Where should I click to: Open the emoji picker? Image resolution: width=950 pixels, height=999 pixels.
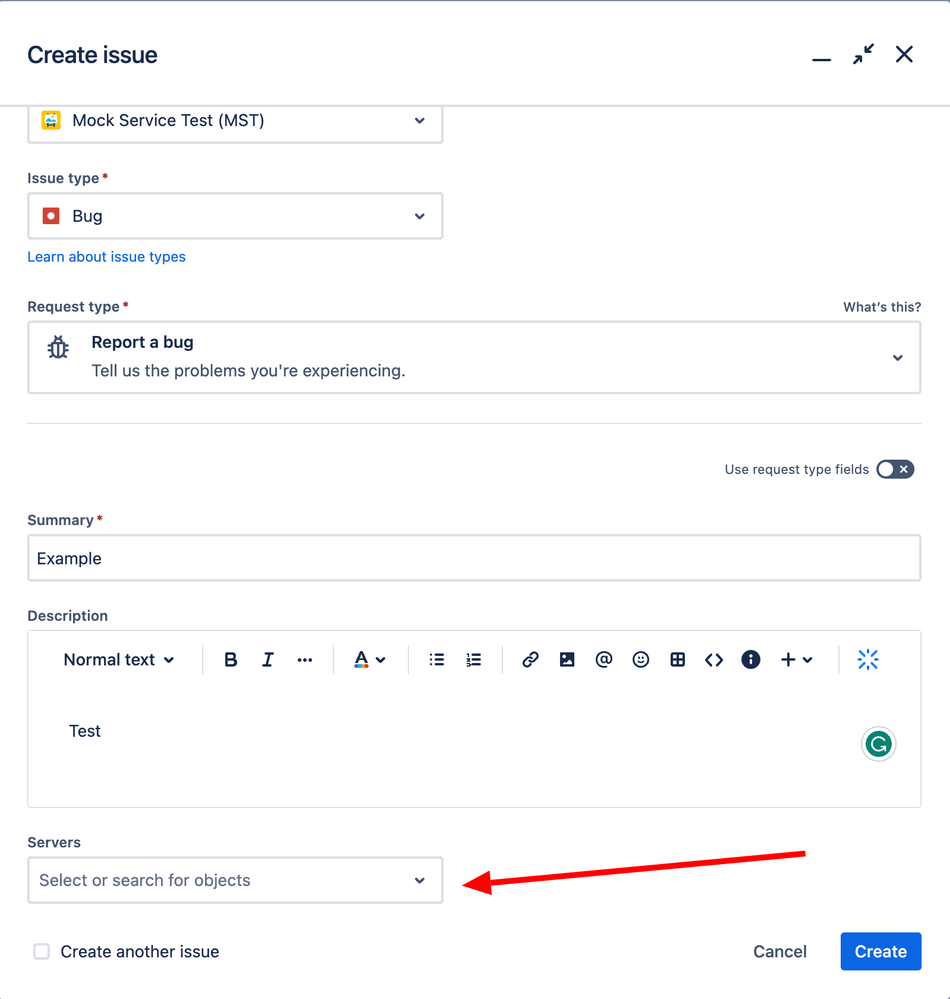click(x=640, y=659)
